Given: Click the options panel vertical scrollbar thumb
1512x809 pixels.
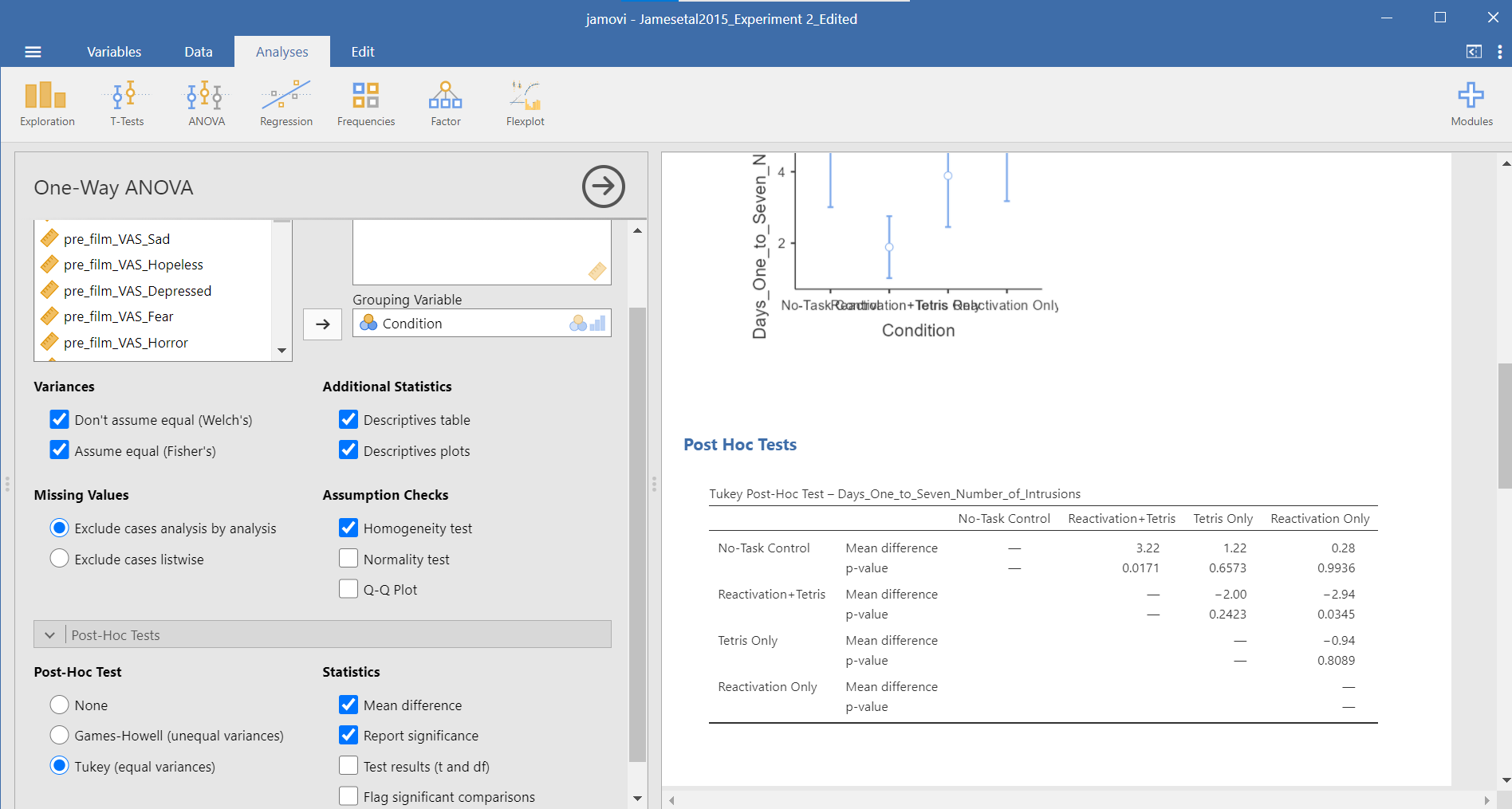Looking at the screenshot, I should [x=637, y=534].
